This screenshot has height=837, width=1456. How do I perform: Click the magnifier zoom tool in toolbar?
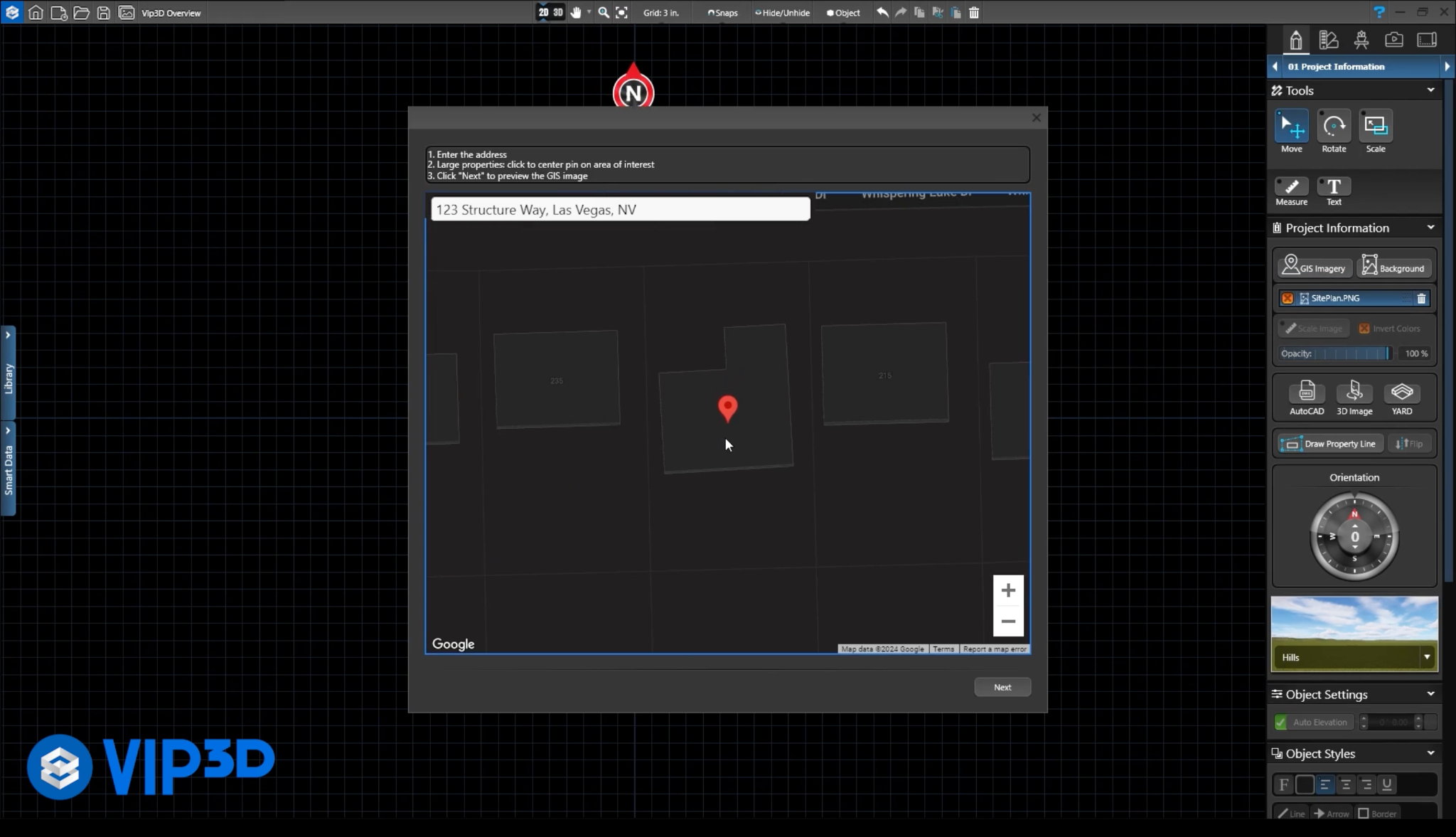[x=603, y=12]
